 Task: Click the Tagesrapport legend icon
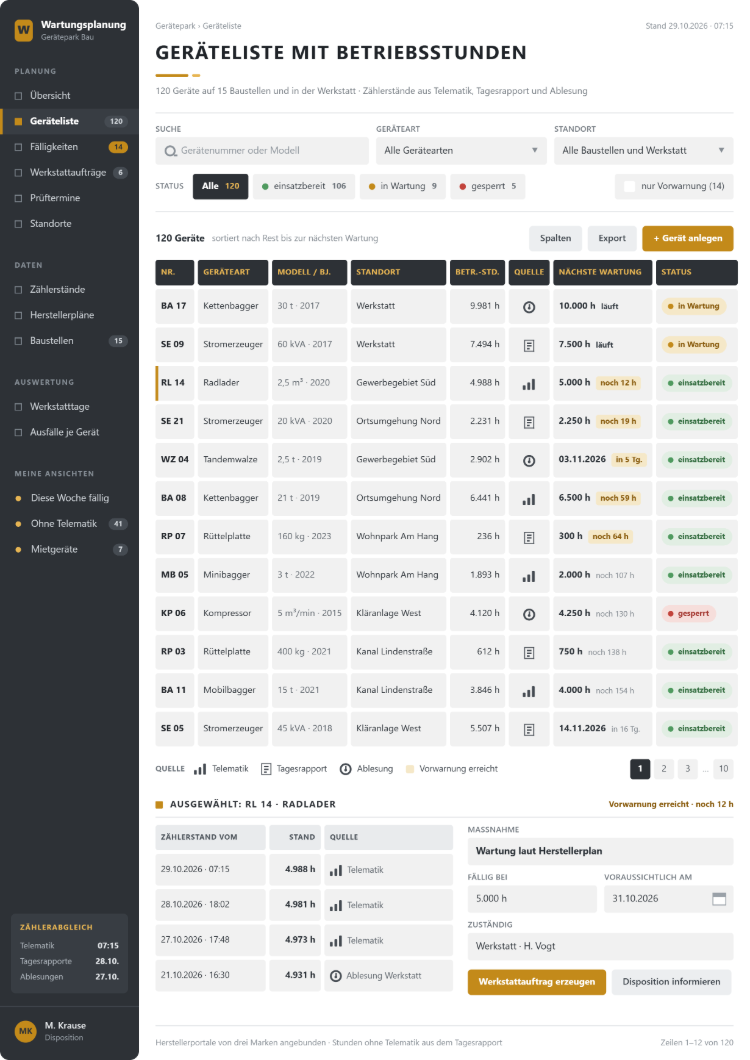(x=266, y=769)
